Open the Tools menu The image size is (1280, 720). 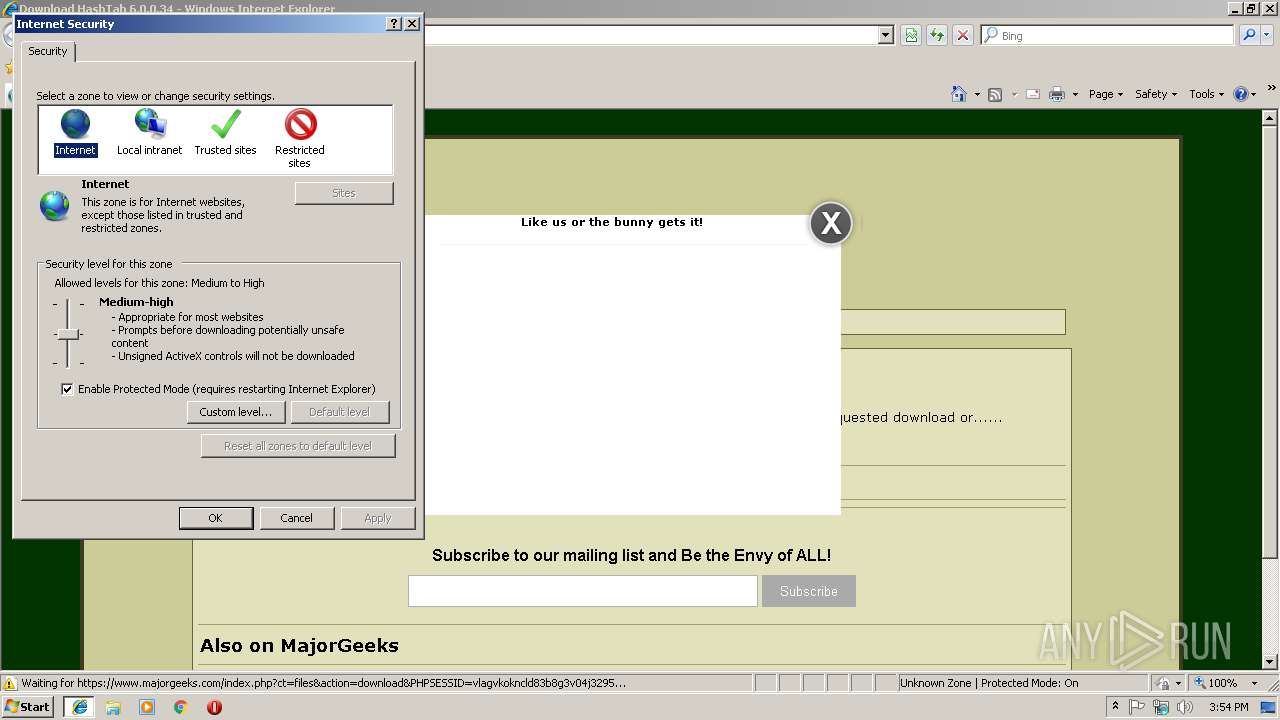click(1206, 94)
